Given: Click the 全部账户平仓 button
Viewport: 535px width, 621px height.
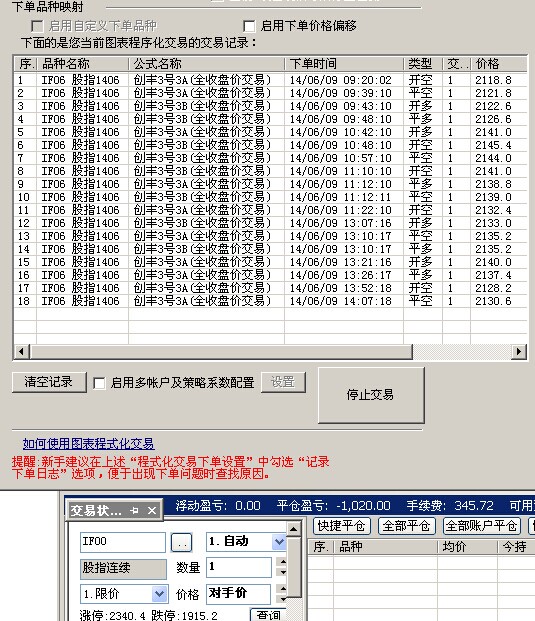Looking at the screenshot, I should tap(482, 526).
